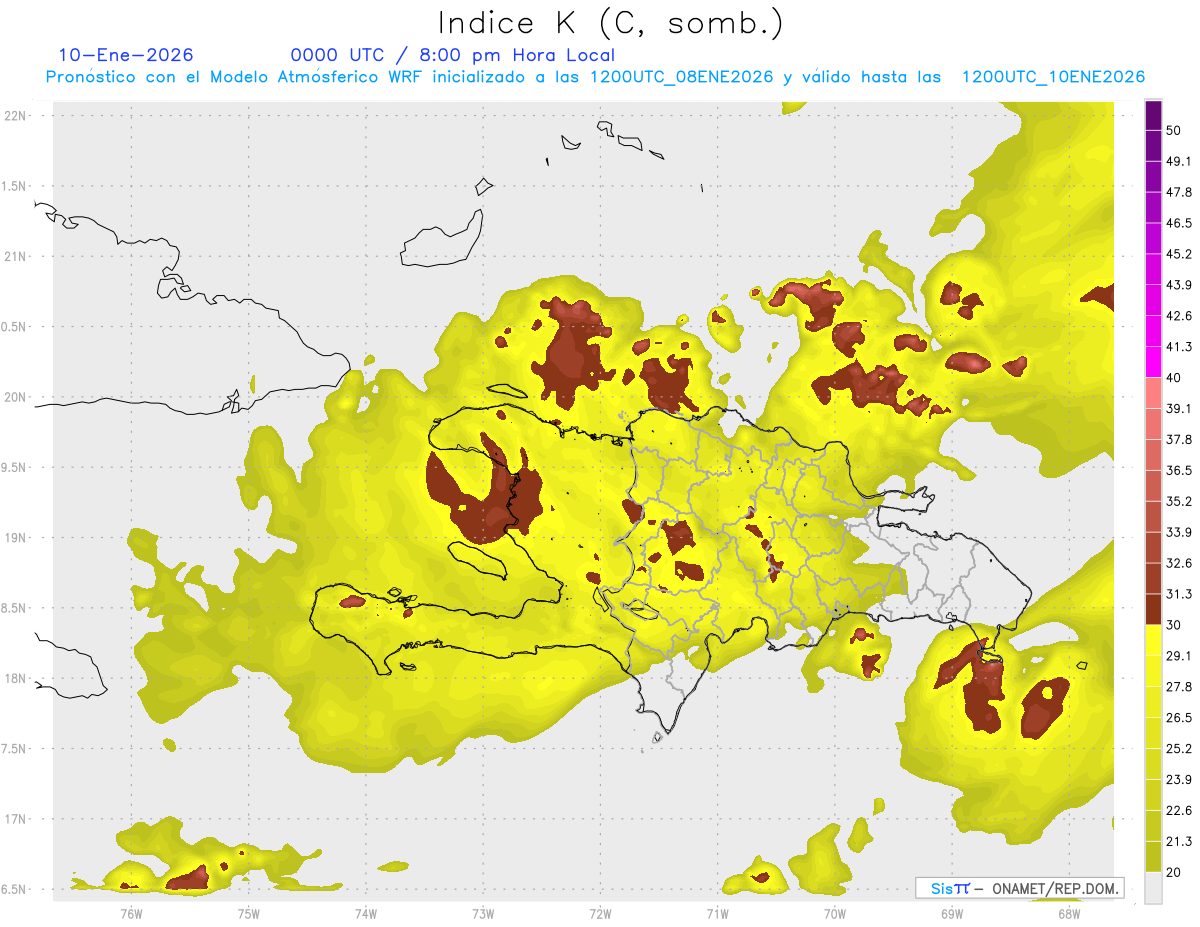Click the colorbar value "40"
Screen dimensions: 1200x927
[1174, 378]
